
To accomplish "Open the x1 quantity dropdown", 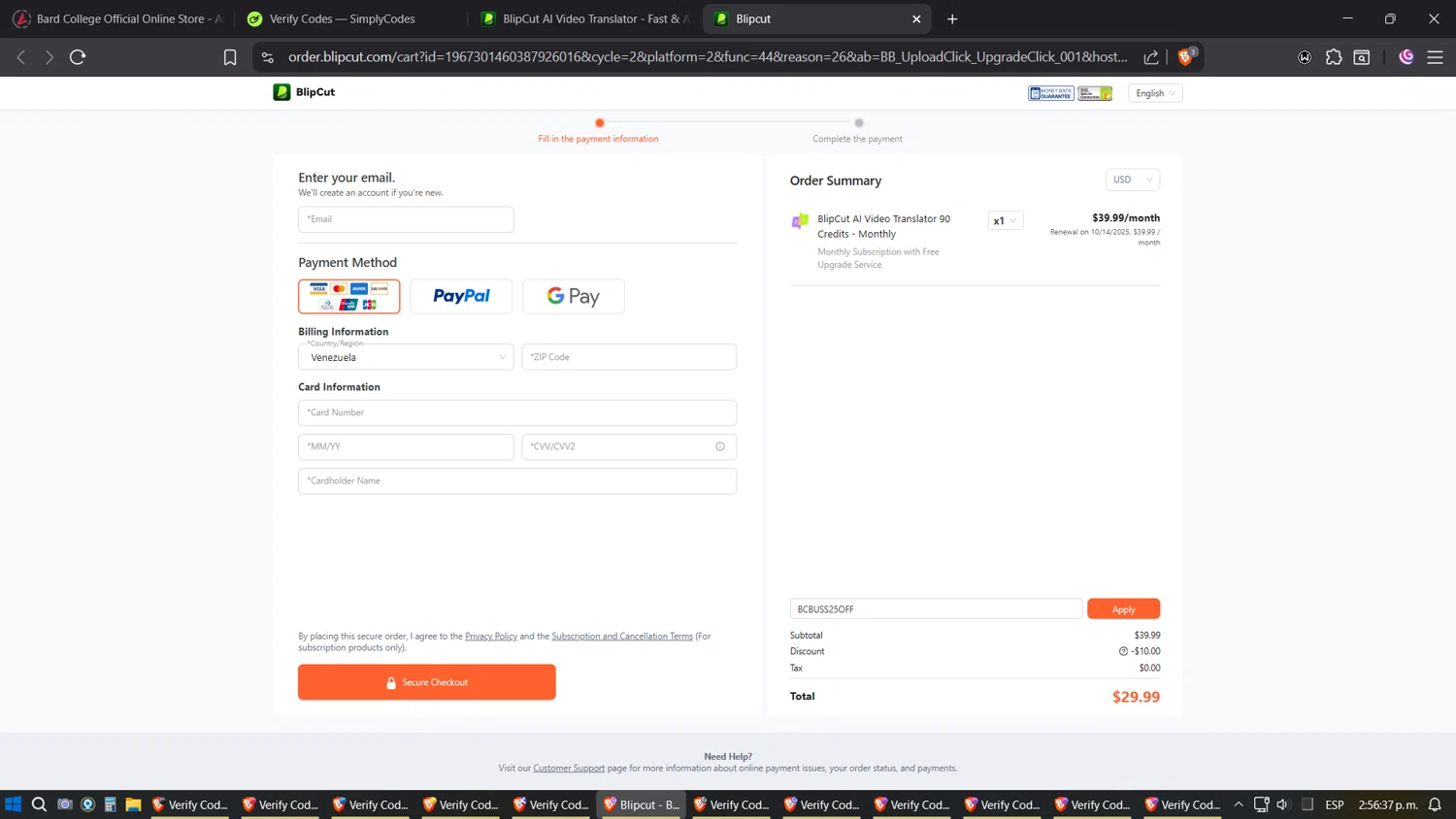I will [1005, 221].
